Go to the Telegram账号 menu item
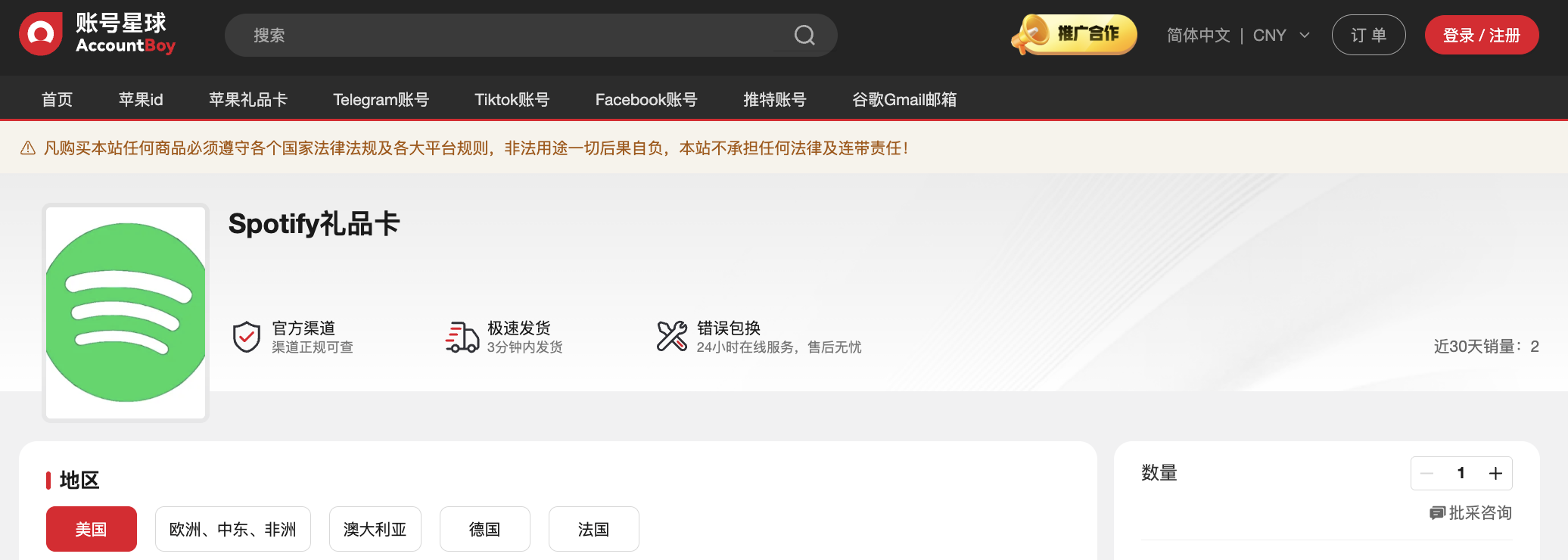 point(381,100)
